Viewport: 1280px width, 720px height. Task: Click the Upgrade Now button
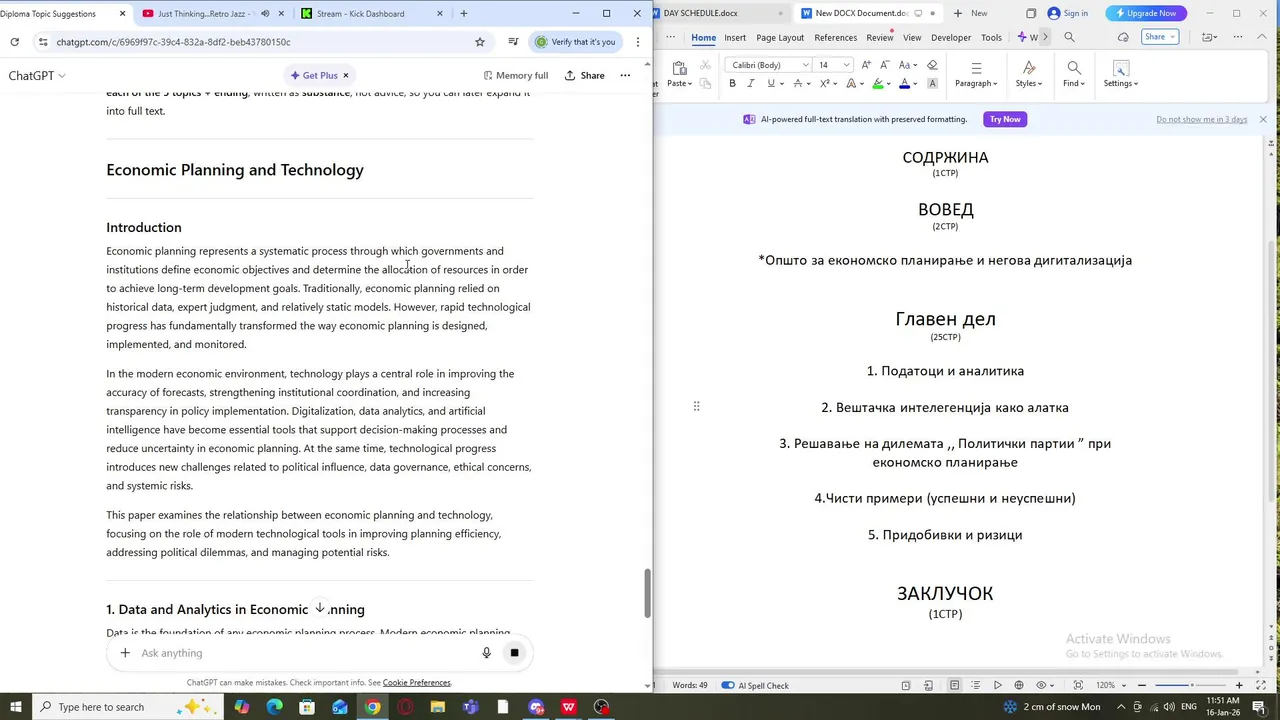(x=1146, y=13)
